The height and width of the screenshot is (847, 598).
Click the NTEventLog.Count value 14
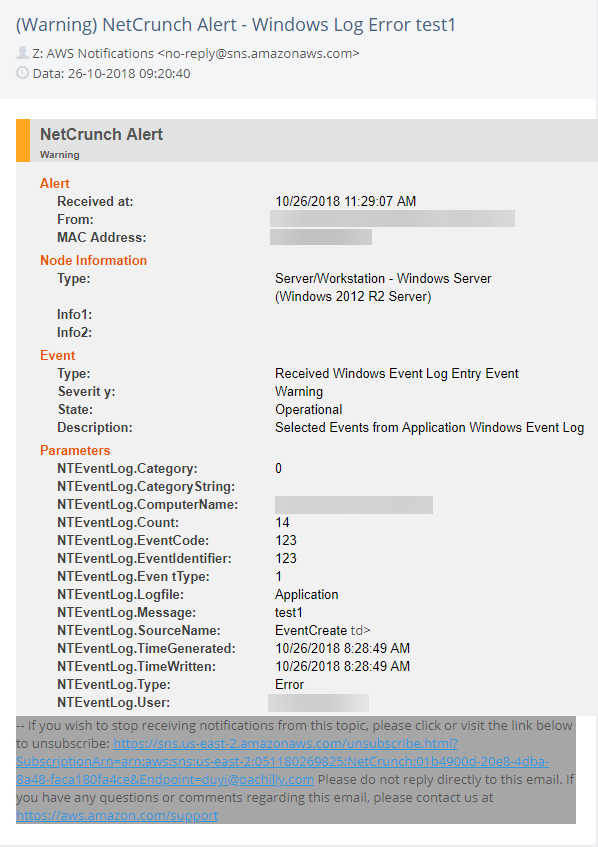[x=282, y=522]
